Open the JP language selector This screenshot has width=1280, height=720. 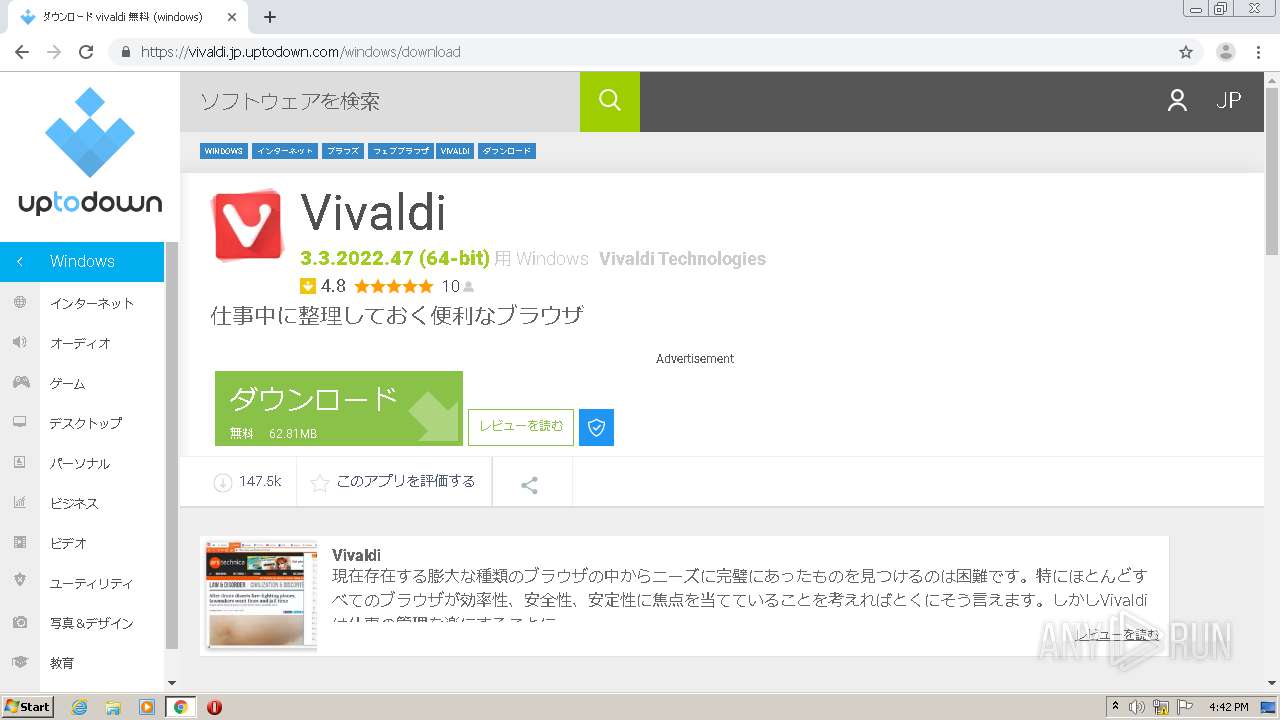point(1229,100)
